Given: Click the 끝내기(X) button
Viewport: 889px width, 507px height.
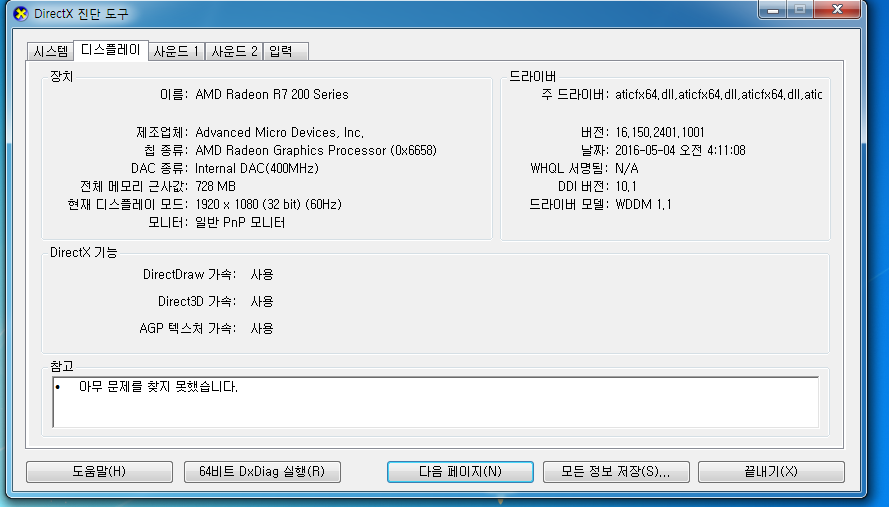Looking at the screenshot, I should click(771, 471).
